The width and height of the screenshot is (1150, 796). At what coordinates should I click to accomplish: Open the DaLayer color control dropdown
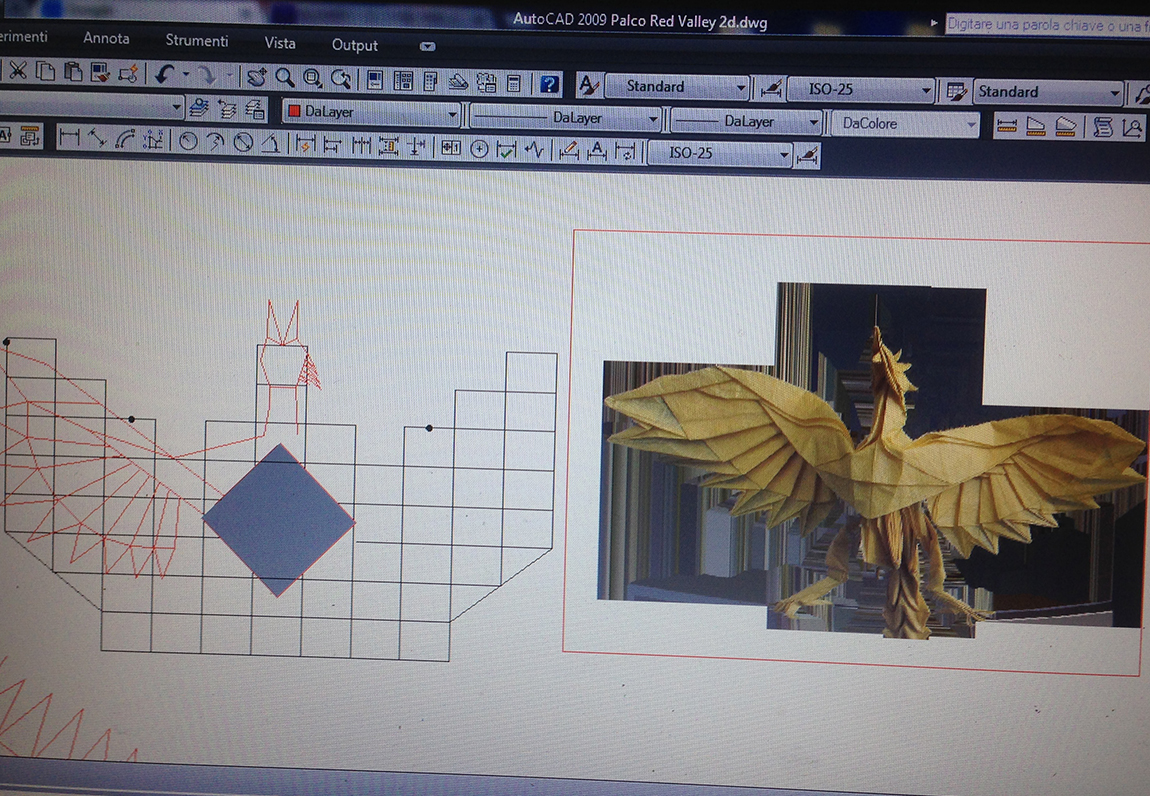372,113
